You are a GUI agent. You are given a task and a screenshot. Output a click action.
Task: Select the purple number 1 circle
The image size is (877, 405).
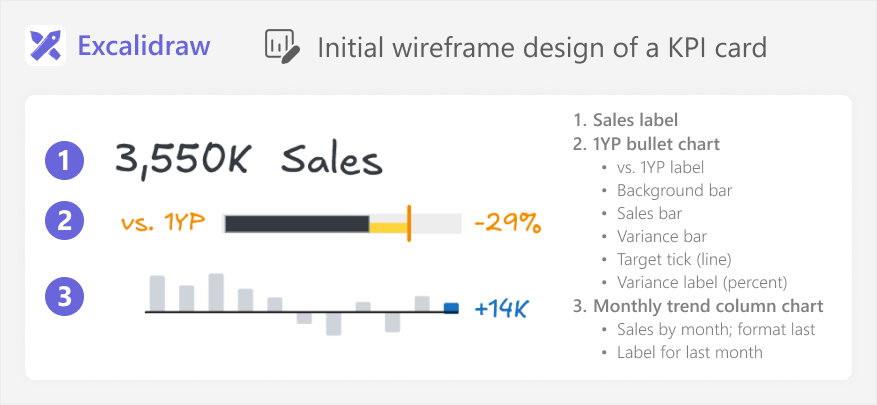(x=64, y=161)
